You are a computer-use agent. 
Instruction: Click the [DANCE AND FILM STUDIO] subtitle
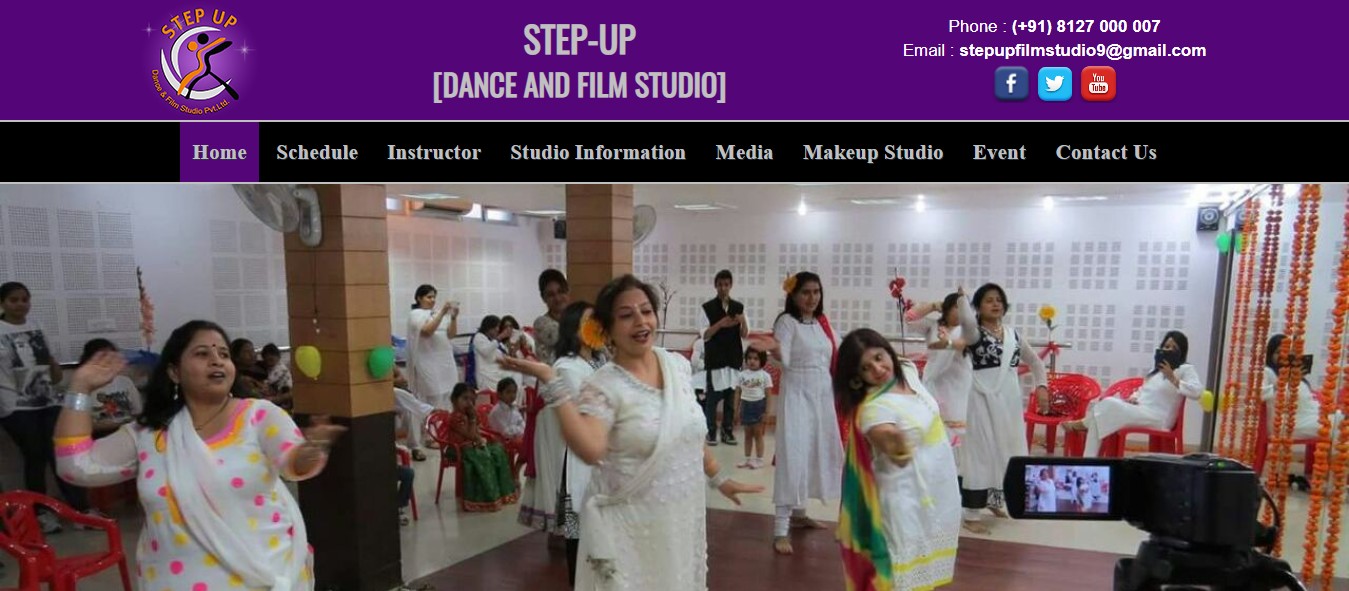[x=580, y=85]
